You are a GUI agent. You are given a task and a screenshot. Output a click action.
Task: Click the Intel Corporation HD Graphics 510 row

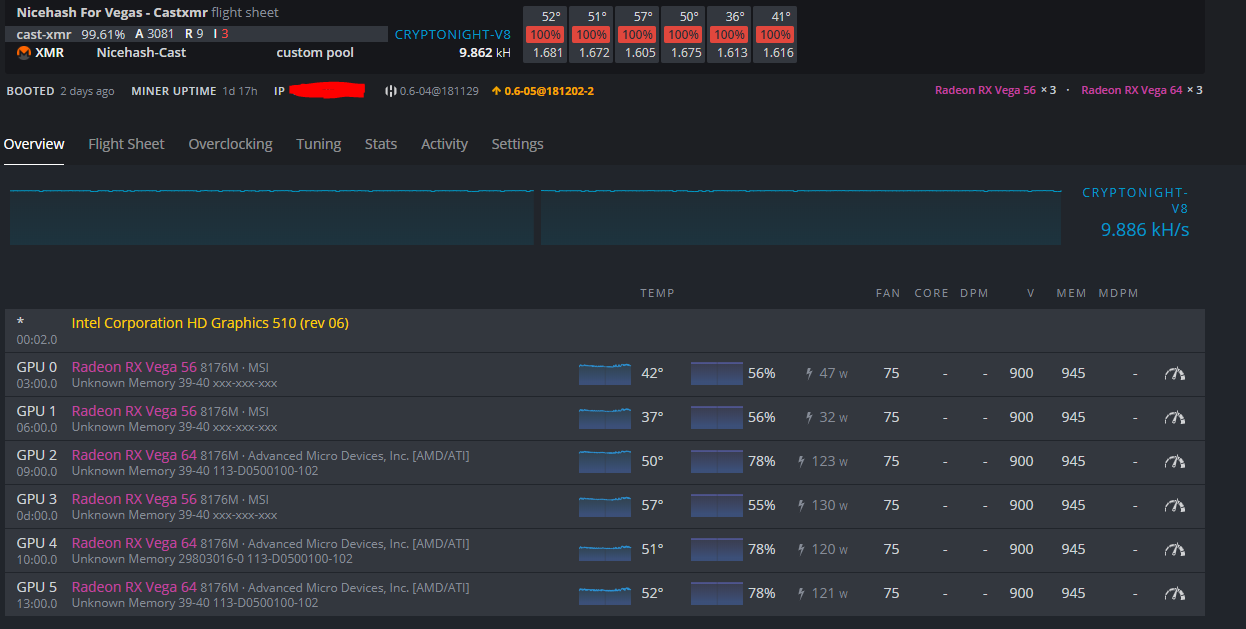click(x=605, y=330)
